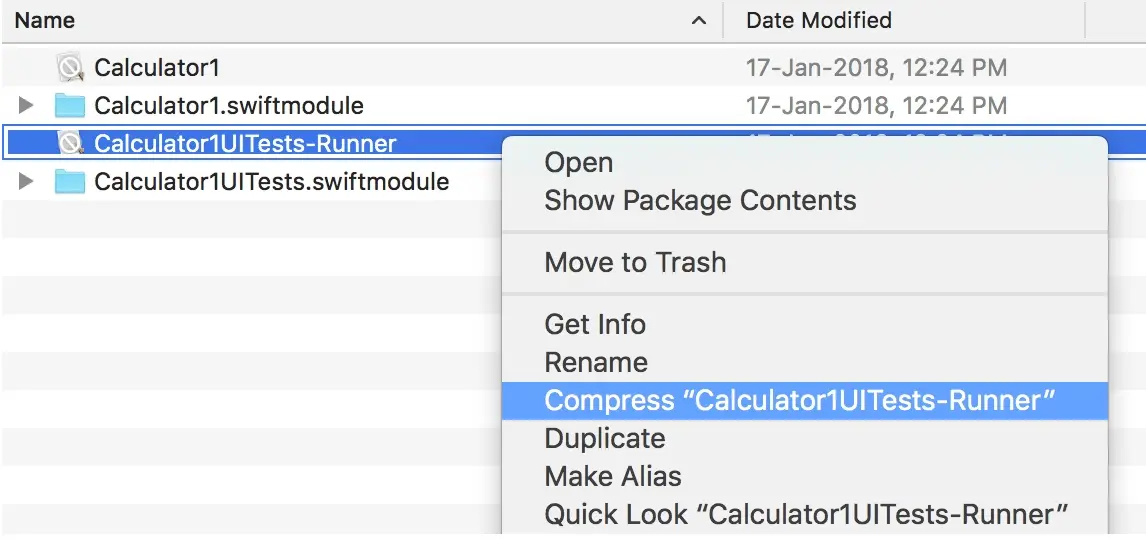The height and width of the screenshot is (540, 1146).
Task: Choose Make Alias menu entry
Action: 613,476
